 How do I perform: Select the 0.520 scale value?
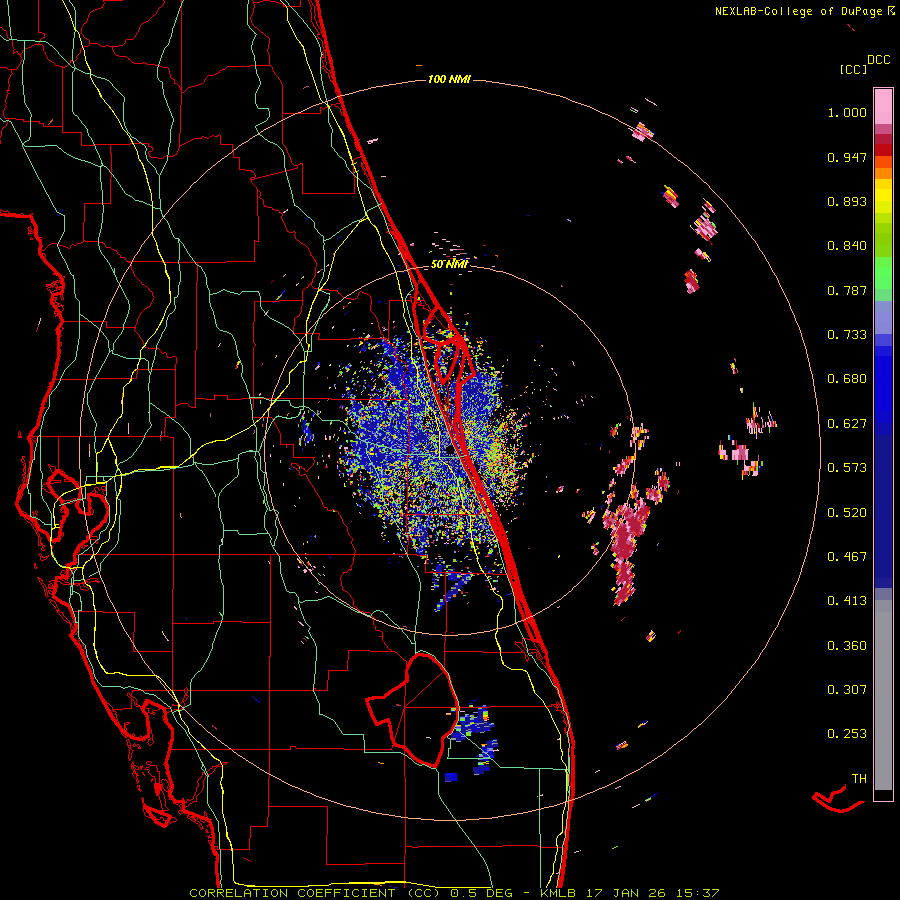847,513
